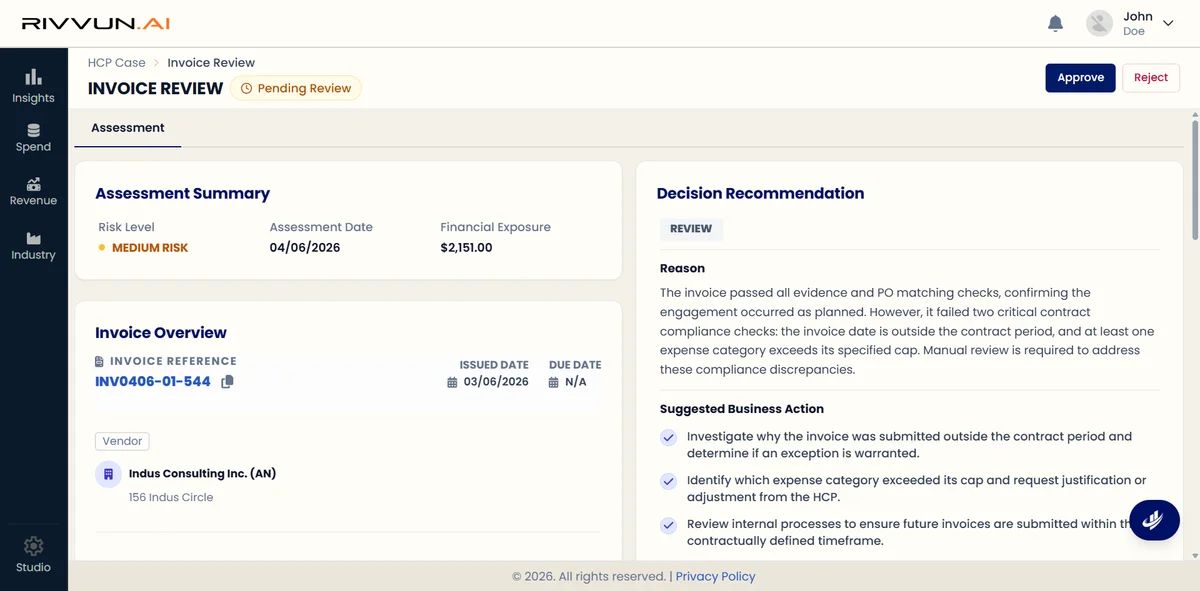
Task: Approve the invoice
Action: pyautogui.click(x=1080, y=78)
